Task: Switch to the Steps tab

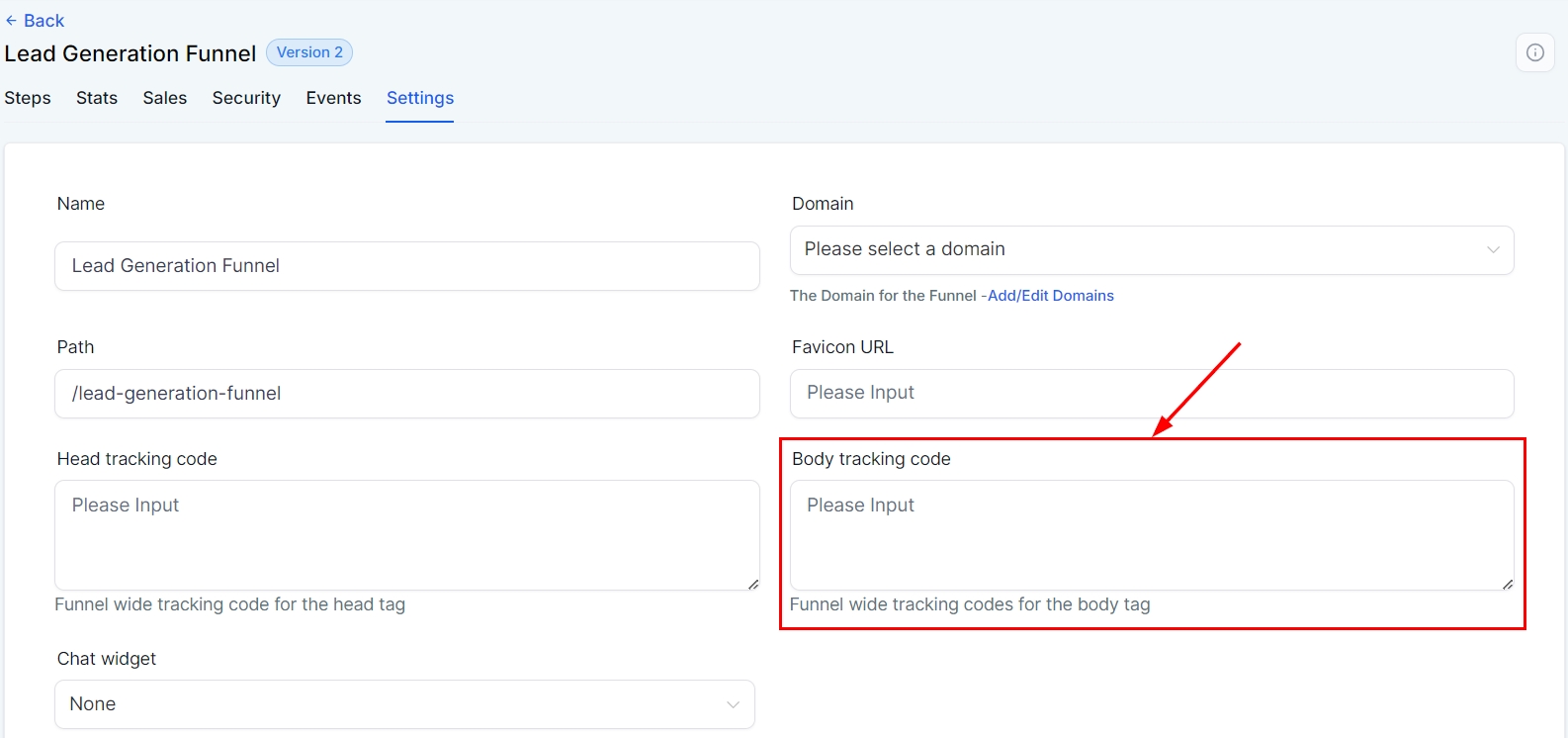Action: pyautogui.click(x=28, y=98)
